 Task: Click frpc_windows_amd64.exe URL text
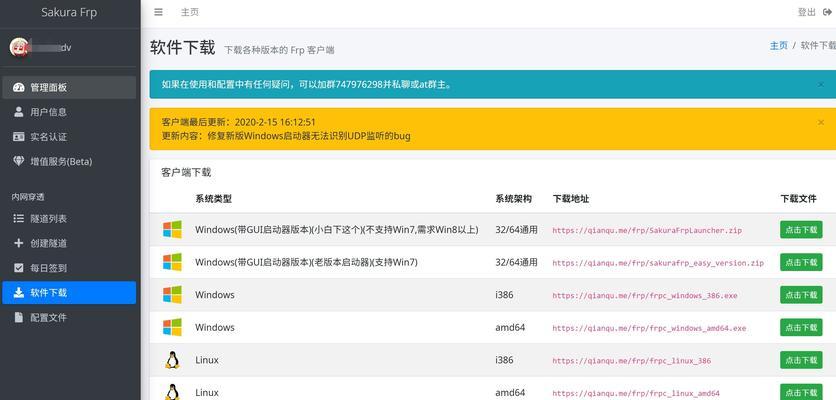click(649, 328)
